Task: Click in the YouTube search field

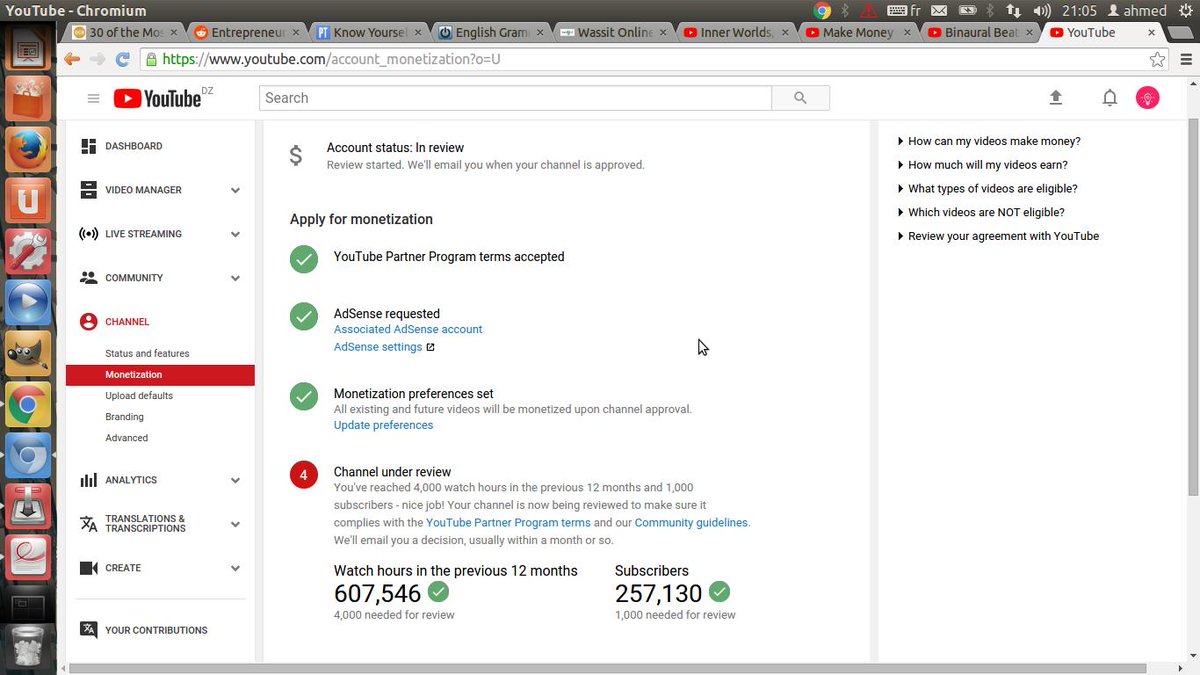Action: (x=515, y=98)
